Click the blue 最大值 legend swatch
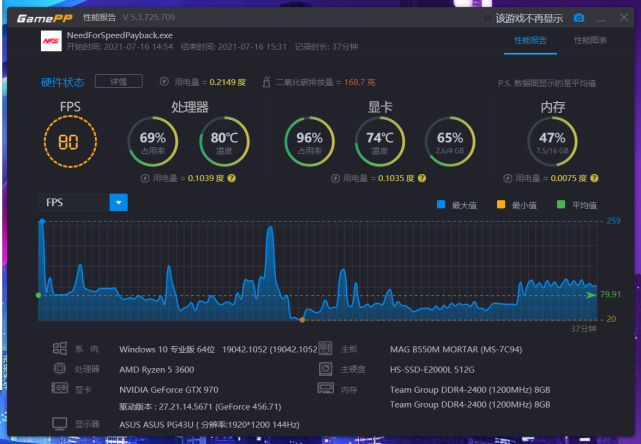641x444 pixels. (x=441, y=204)
